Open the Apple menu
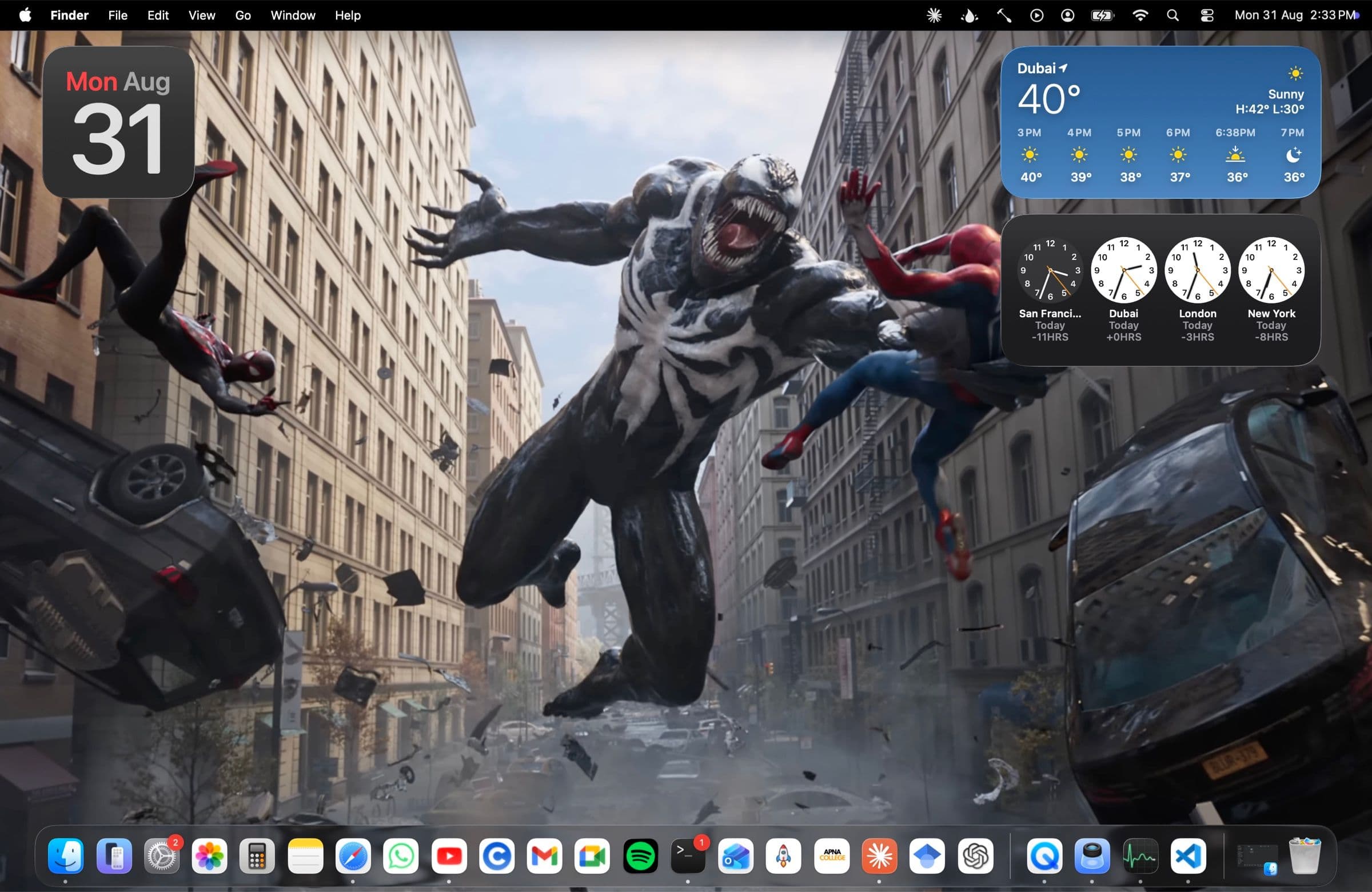Viewport: 1372px width, 892px height. [x=25, y=15]
